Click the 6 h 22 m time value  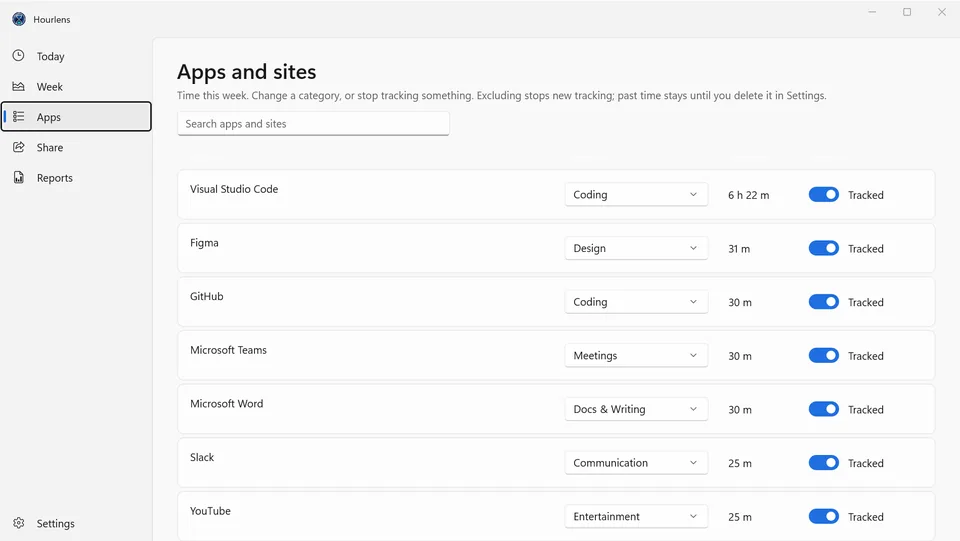point(748,195)
